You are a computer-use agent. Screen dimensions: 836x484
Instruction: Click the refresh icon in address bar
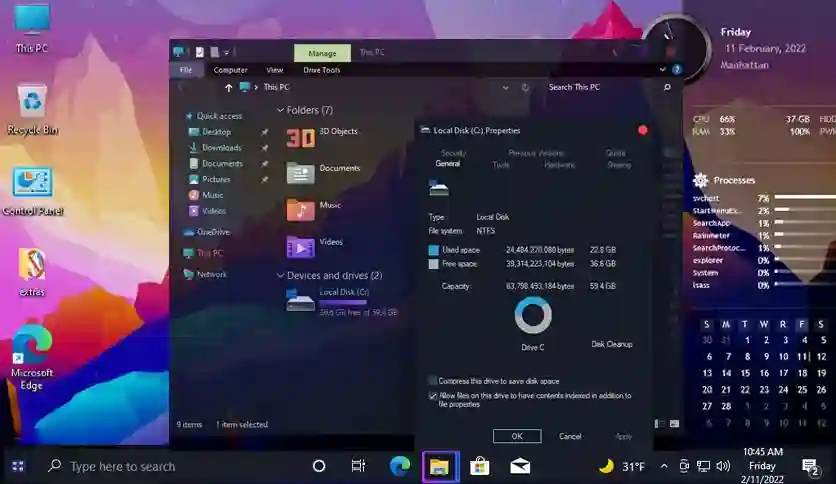(x=525, y=87)
